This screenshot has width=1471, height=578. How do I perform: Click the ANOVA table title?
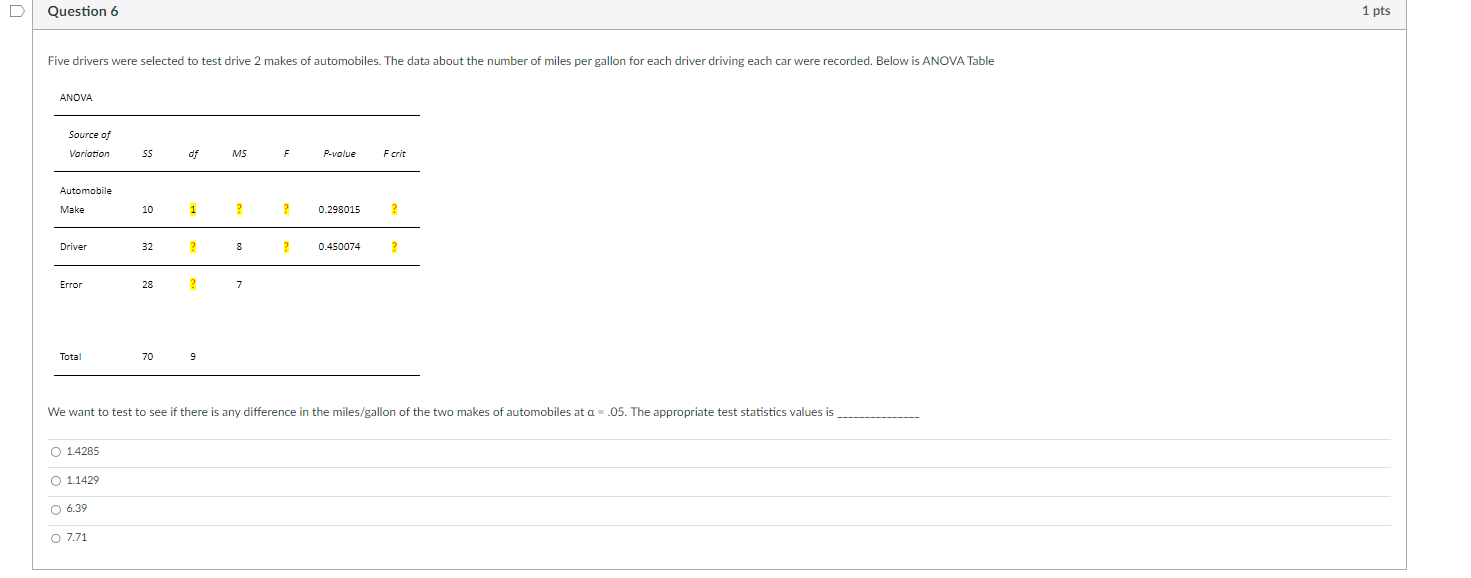75,97
